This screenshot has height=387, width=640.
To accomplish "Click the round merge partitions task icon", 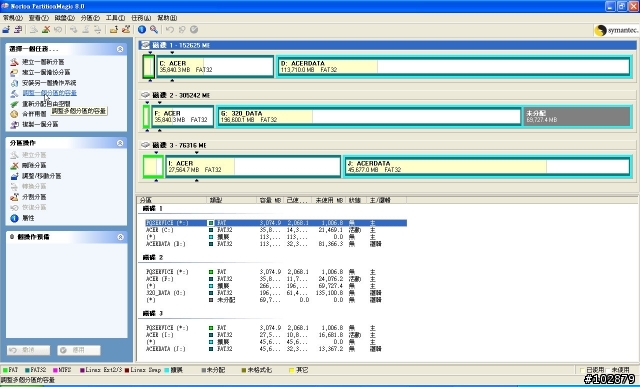I will coord(14,114).
